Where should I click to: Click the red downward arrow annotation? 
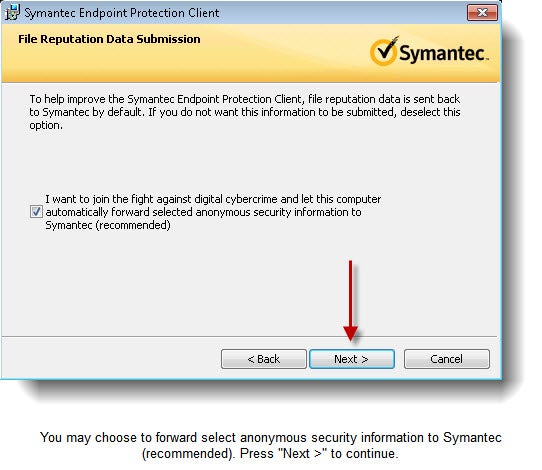coord(351,301)
